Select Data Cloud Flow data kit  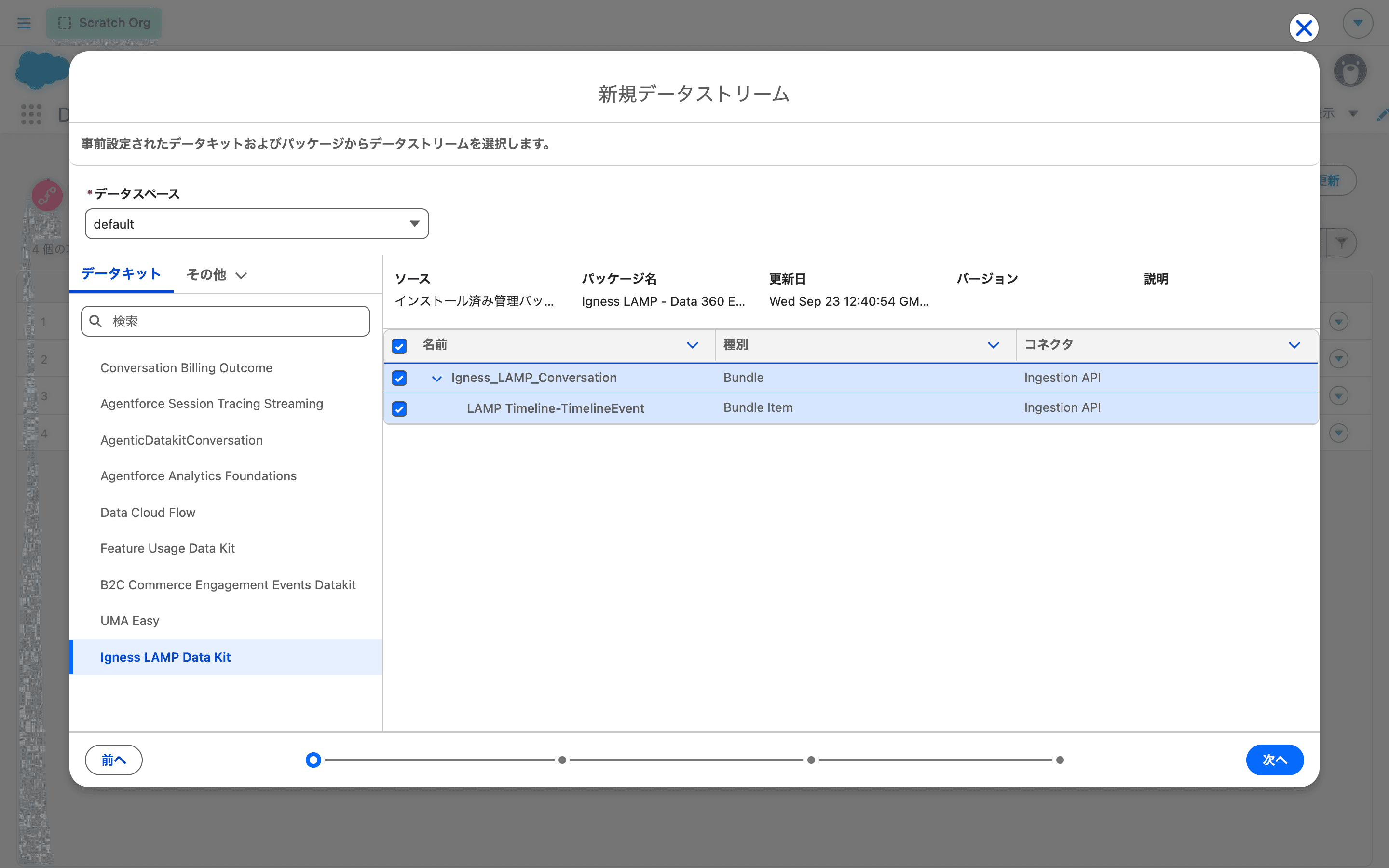226,513
